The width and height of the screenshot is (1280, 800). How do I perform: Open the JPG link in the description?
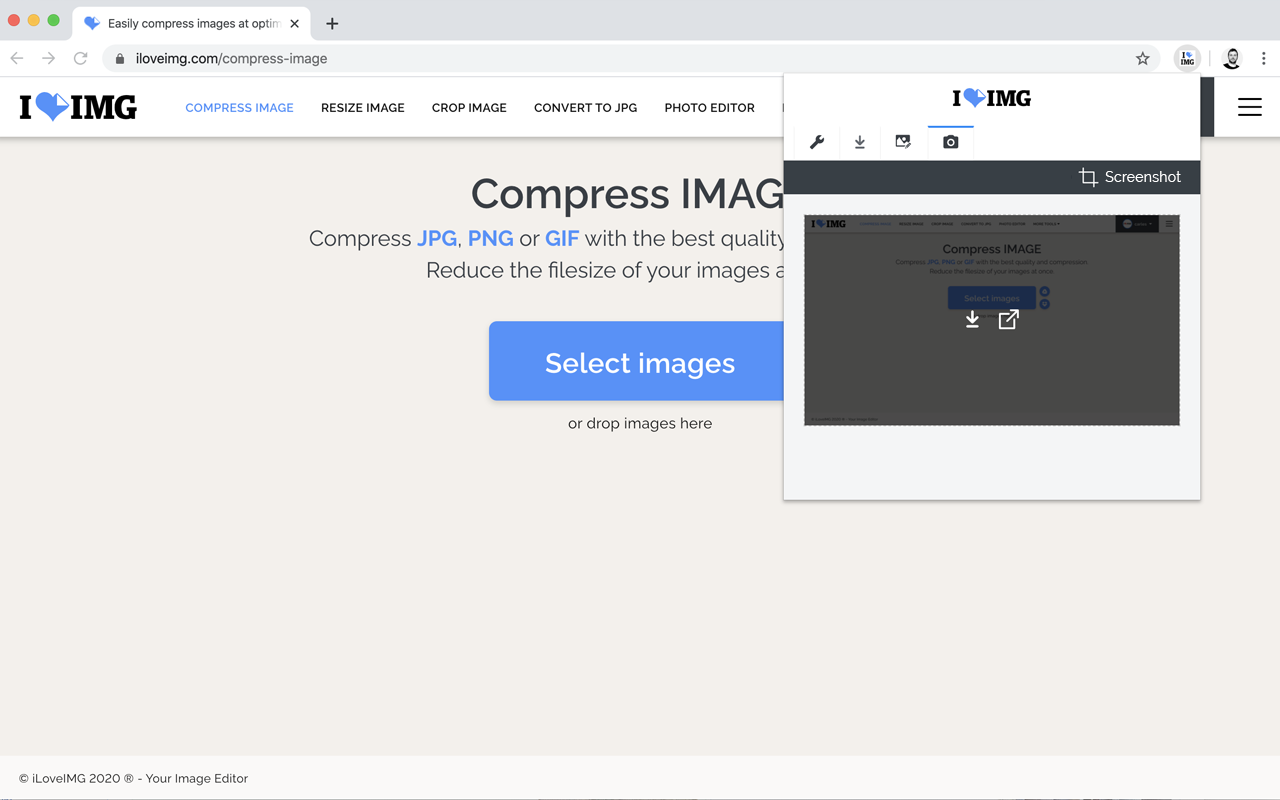[437, 238]
